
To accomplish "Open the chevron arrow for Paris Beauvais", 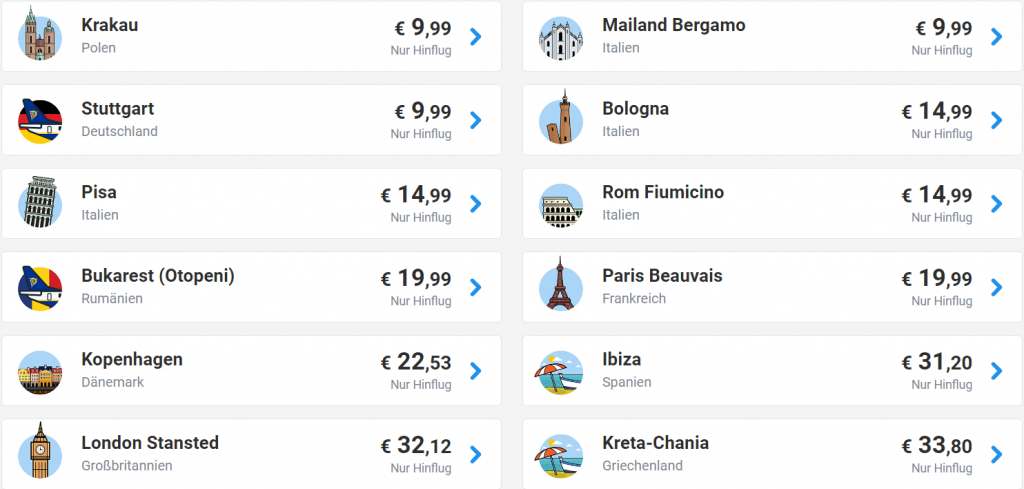I will 997,287.
